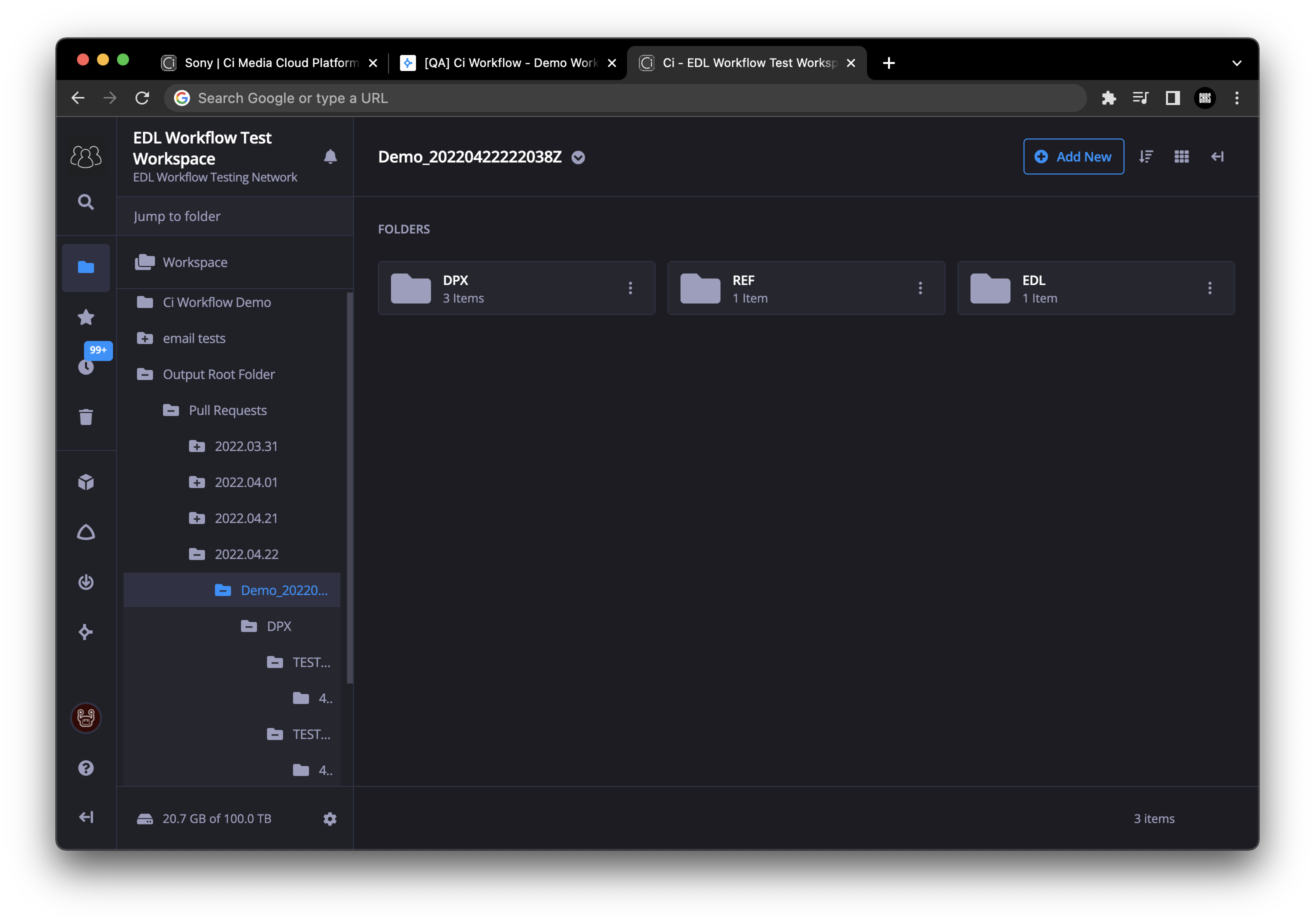
Task: Go back in browser history
Action: pyautogui.click(x=78, y=98)
